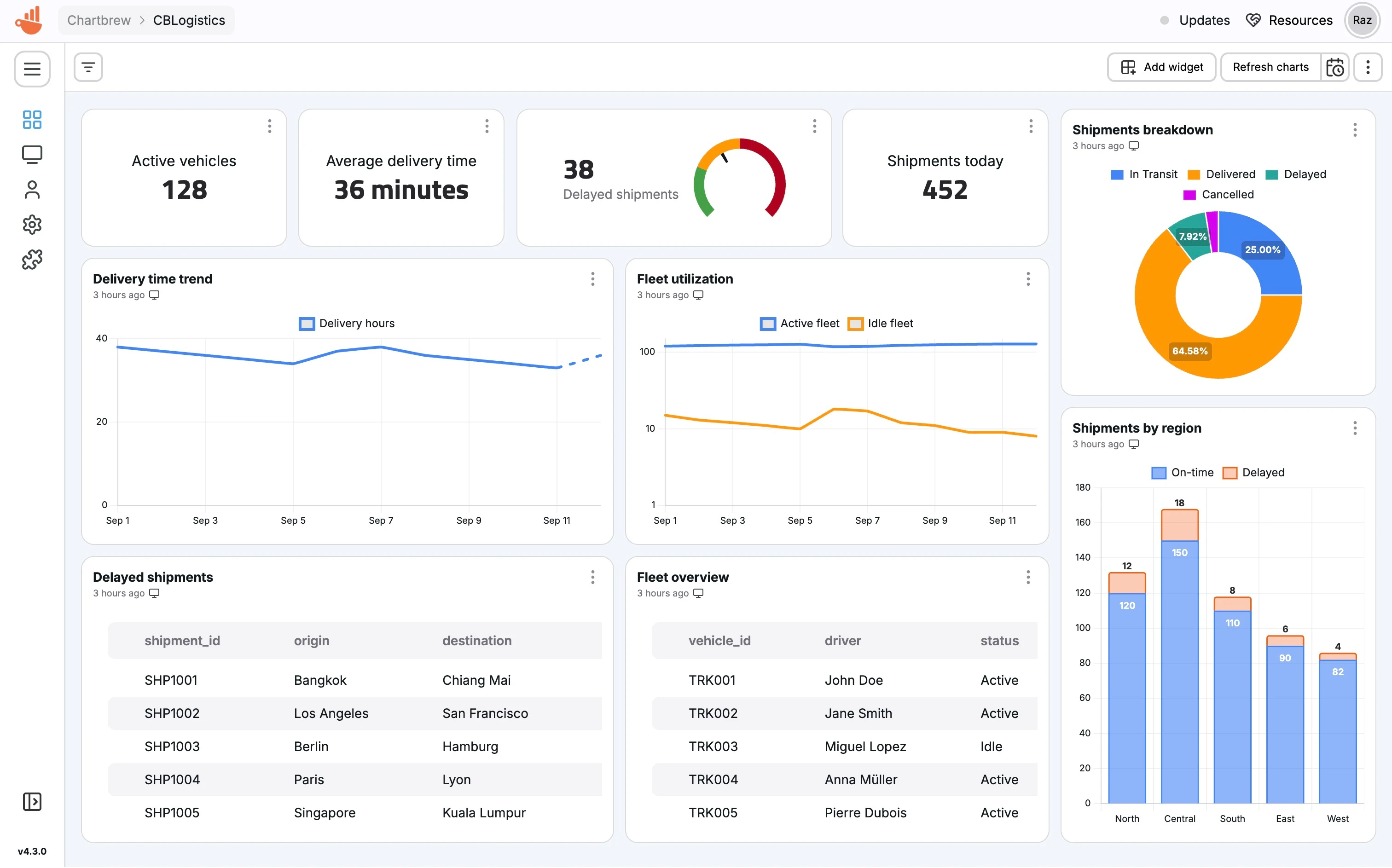Click the dashboard filters icon
1392x868 pixels.
(88, 67)
